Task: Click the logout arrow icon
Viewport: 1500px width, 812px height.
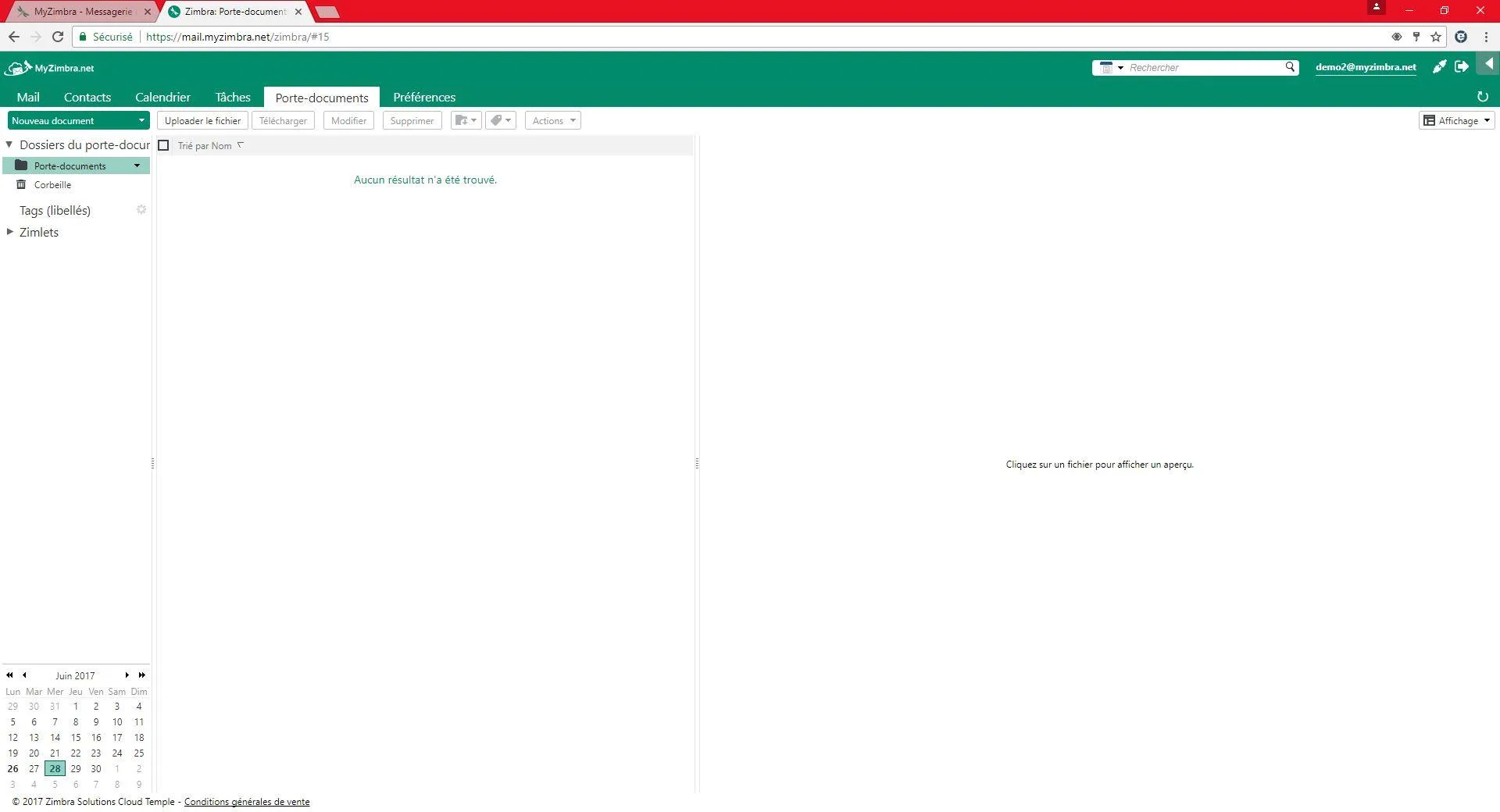Action: click(x=1462, y=67)
